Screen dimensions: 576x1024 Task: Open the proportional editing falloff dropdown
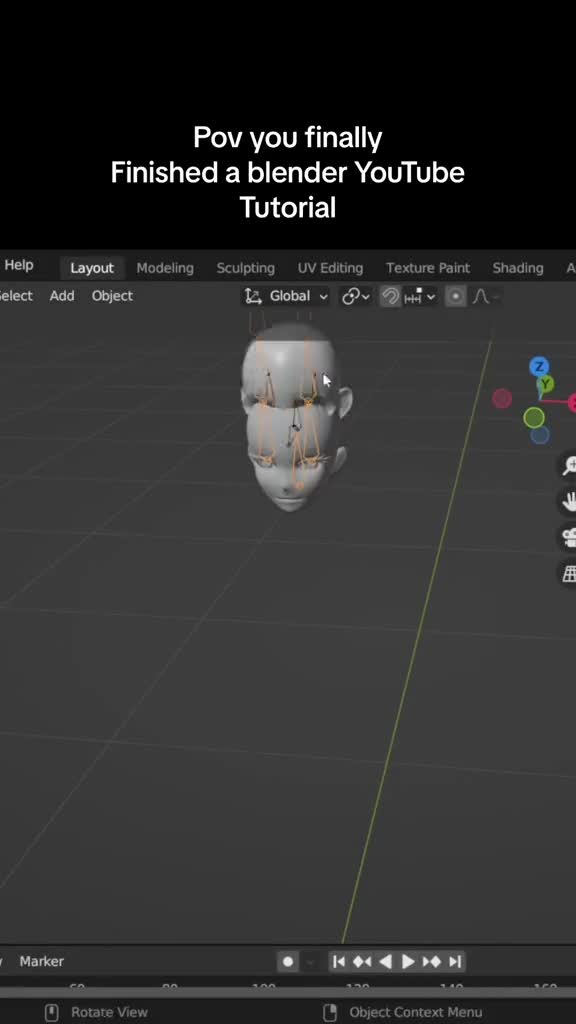coord(485,297)
